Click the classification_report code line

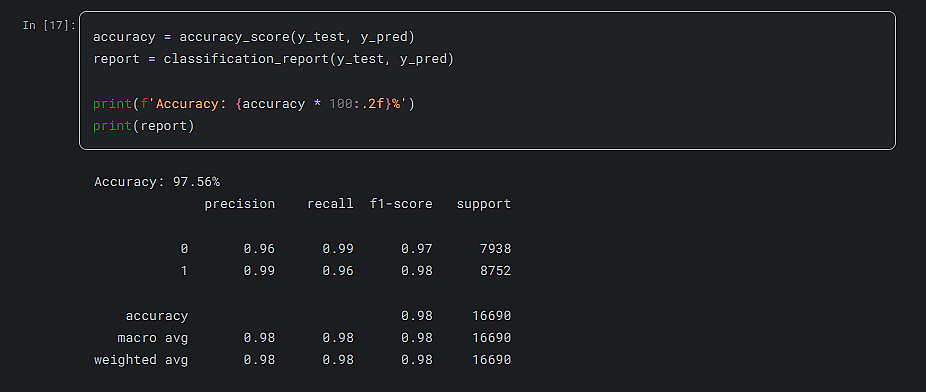tap(273, 59)
